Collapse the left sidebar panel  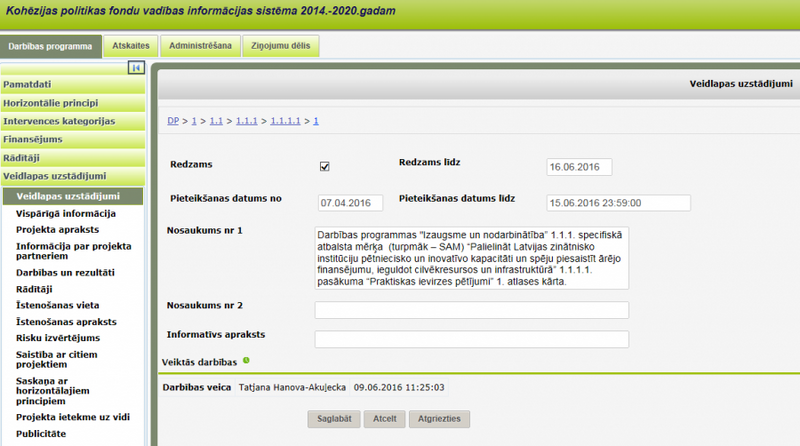click(136, 67)
